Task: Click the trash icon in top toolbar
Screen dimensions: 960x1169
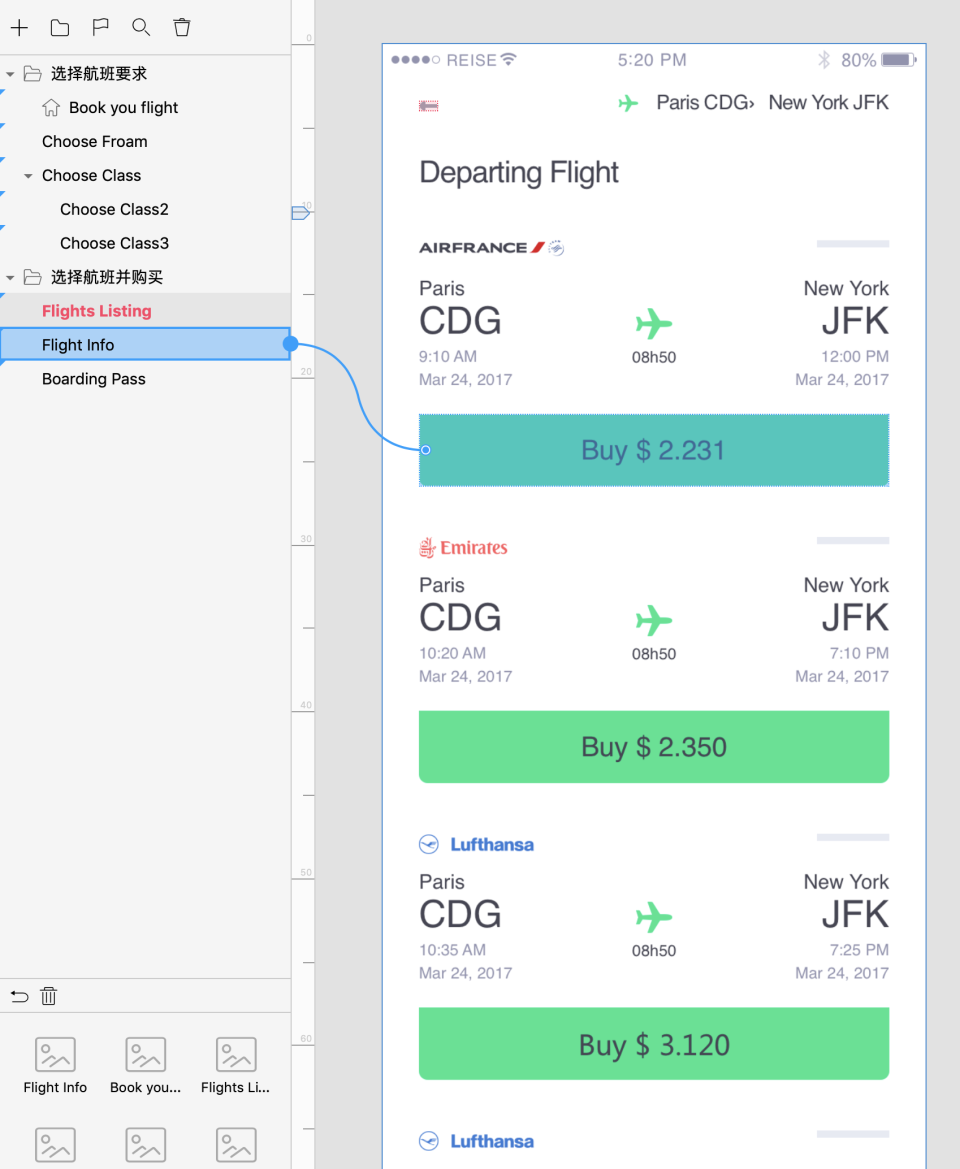Action: pos(182,28)
